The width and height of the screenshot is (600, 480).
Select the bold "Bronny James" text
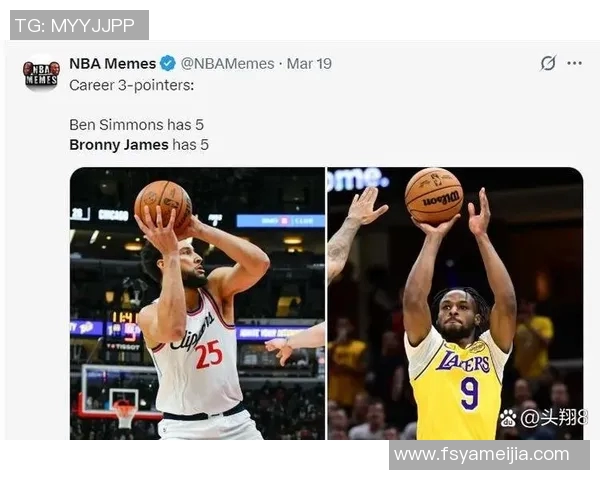click(x=118, y=145)
